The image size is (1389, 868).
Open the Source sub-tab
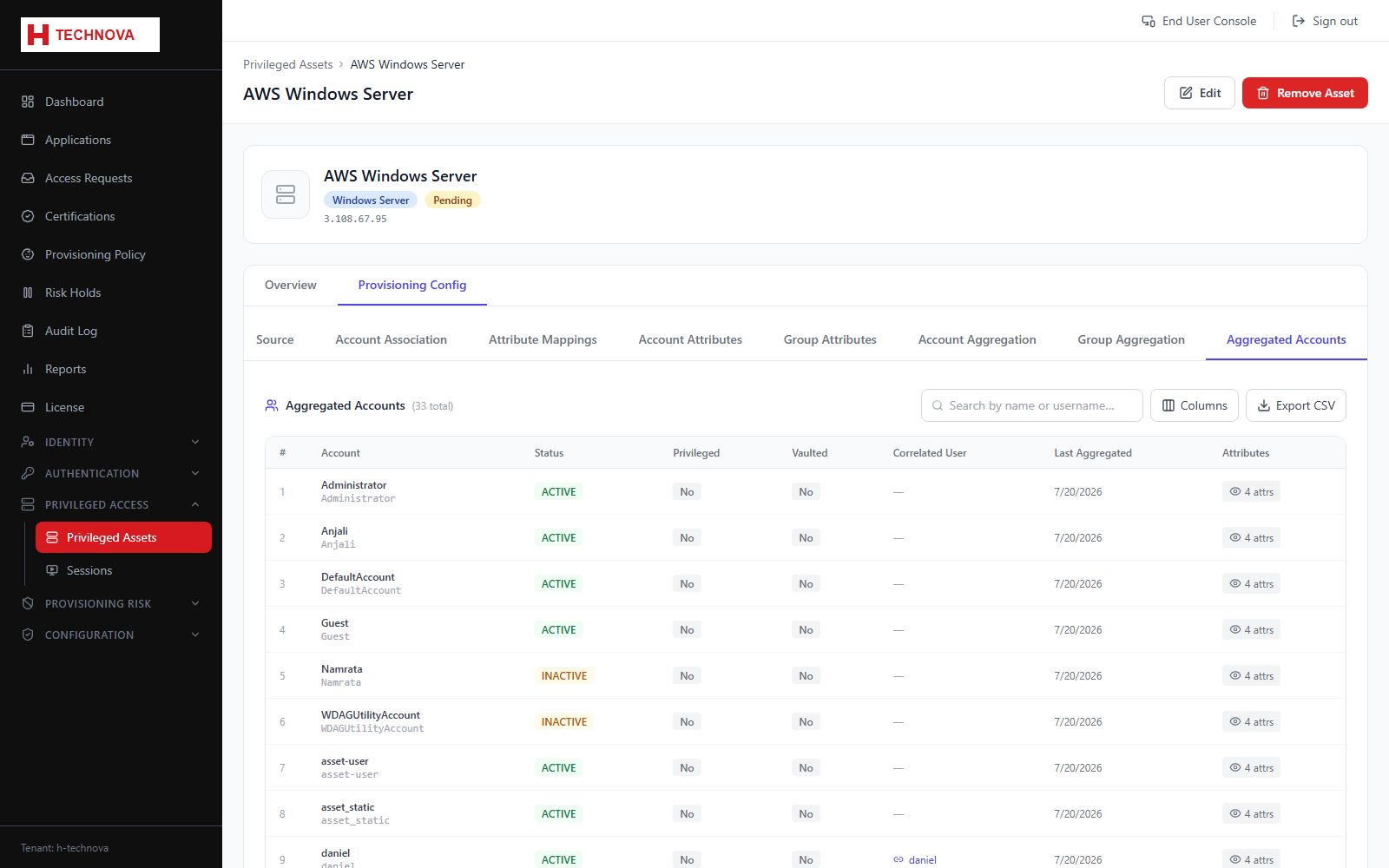275,339
